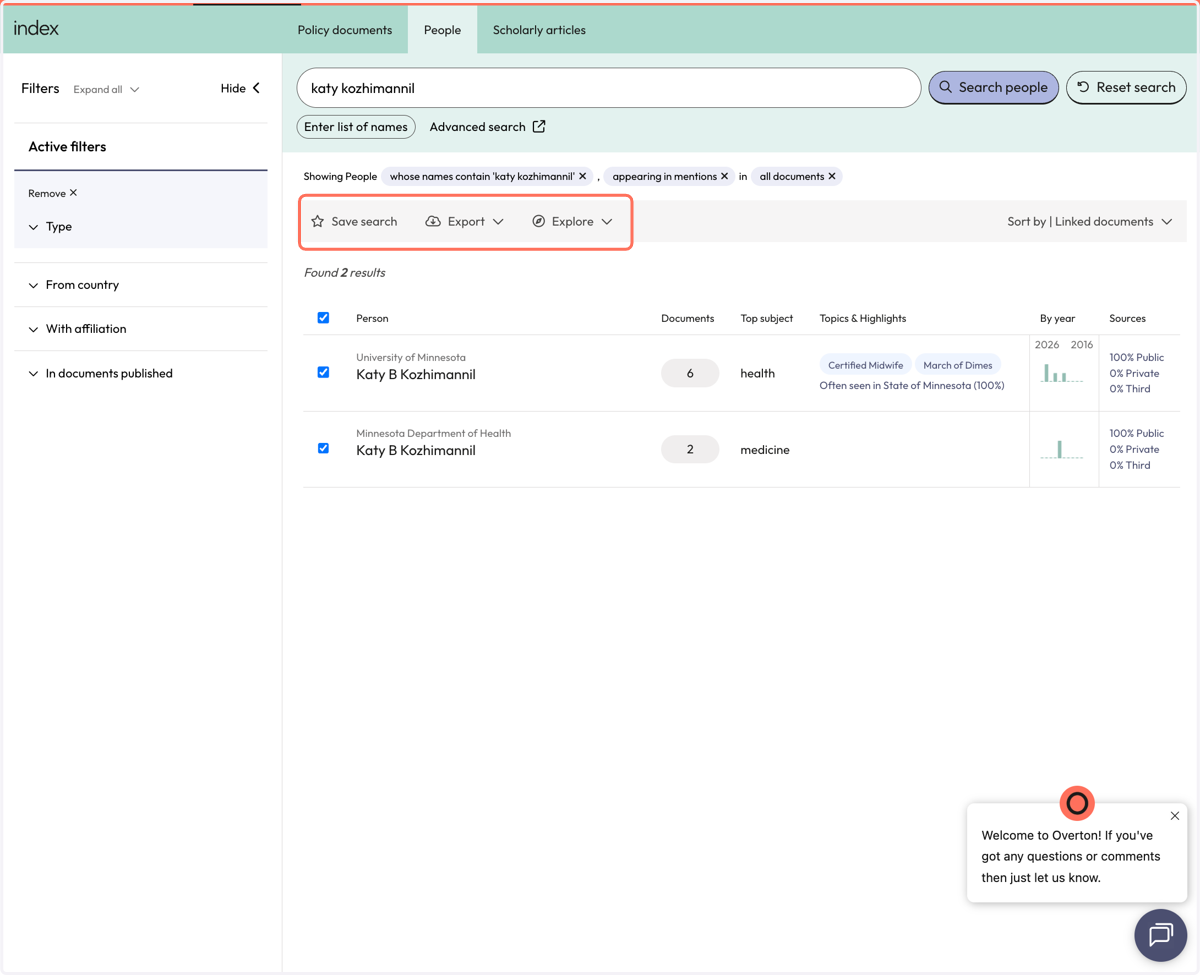Screen dimensions: 1200x975
Task: Expand all filters
Action: click(106, 89)
